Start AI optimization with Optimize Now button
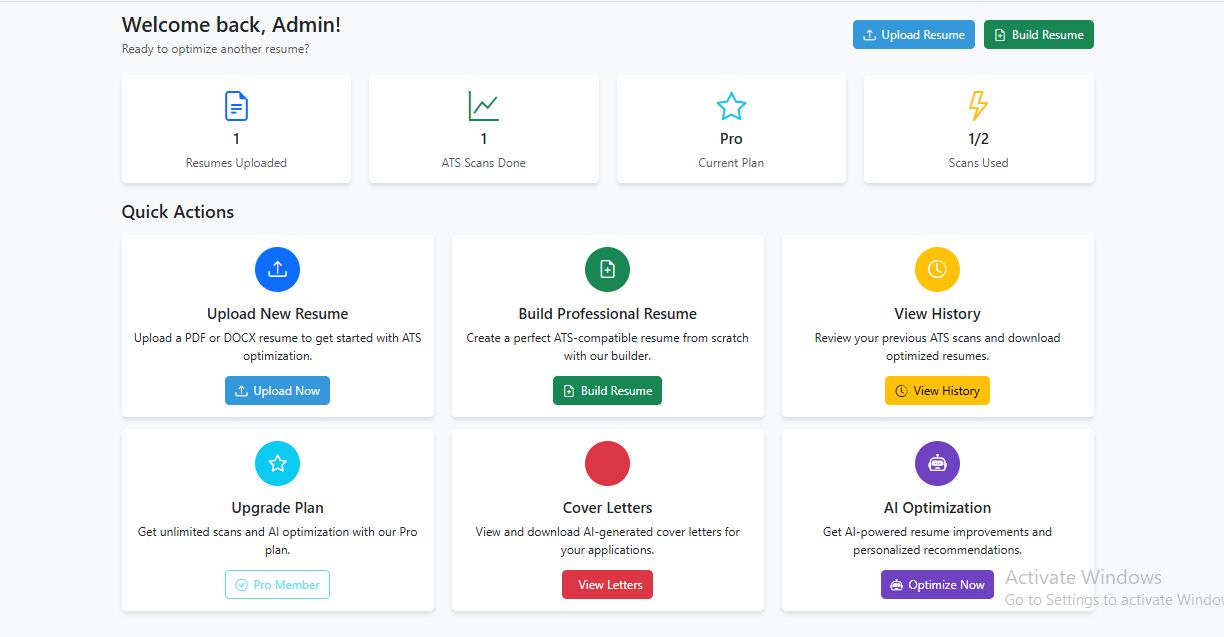The height and width of the screenshot is (637, 1224). [x=937, y=585]
